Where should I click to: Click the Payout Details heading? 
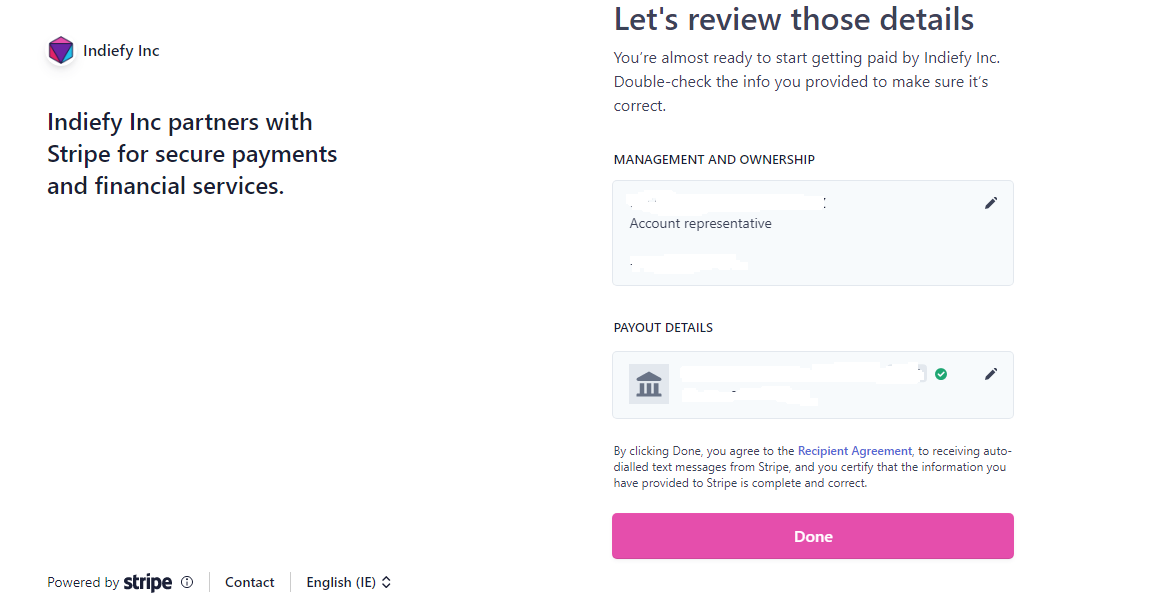point(663,327)
